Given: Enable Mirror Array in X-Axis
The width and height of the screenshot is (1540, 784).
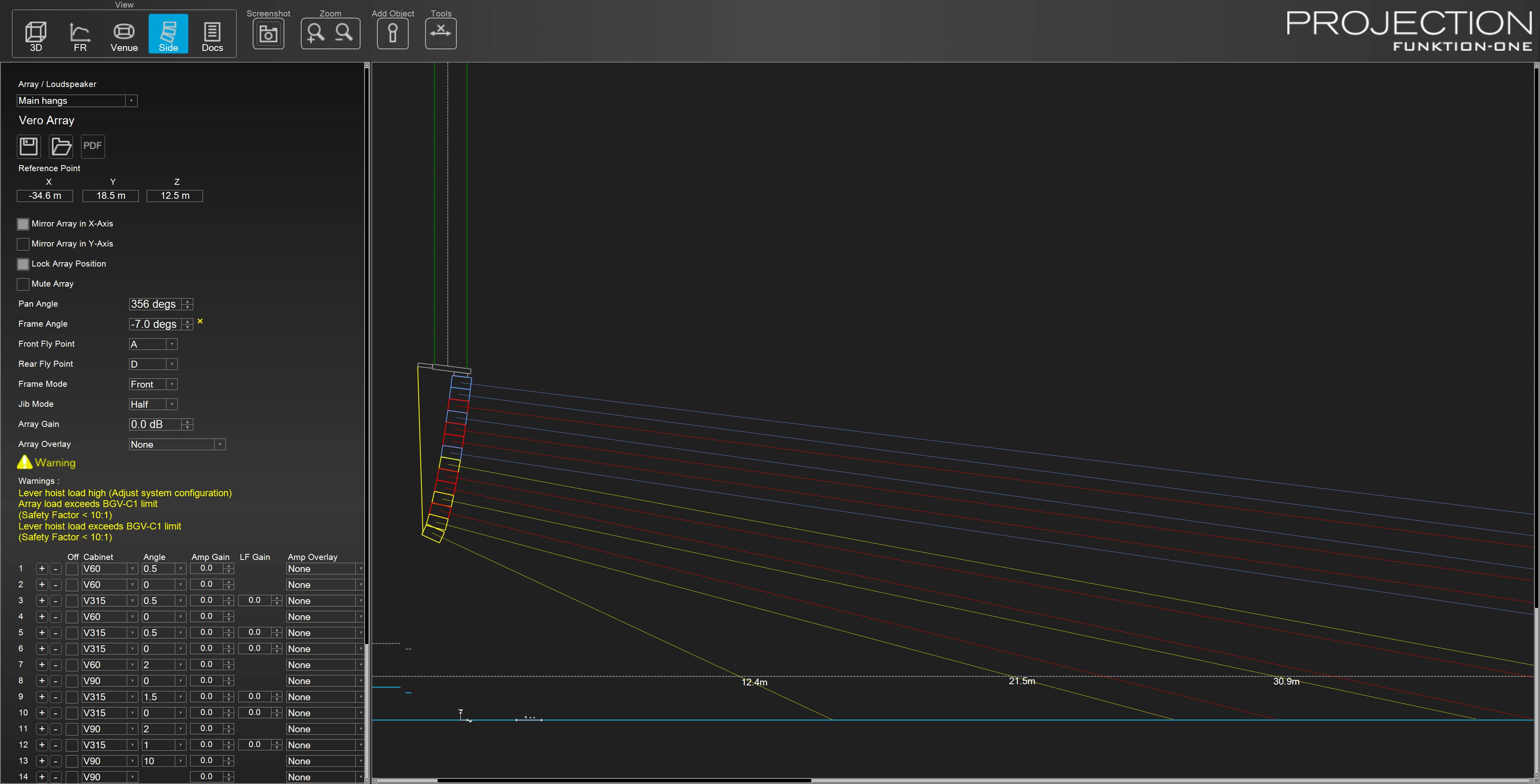Looking at the screenshot, I should pyautogui.click(x=23, y=224).
